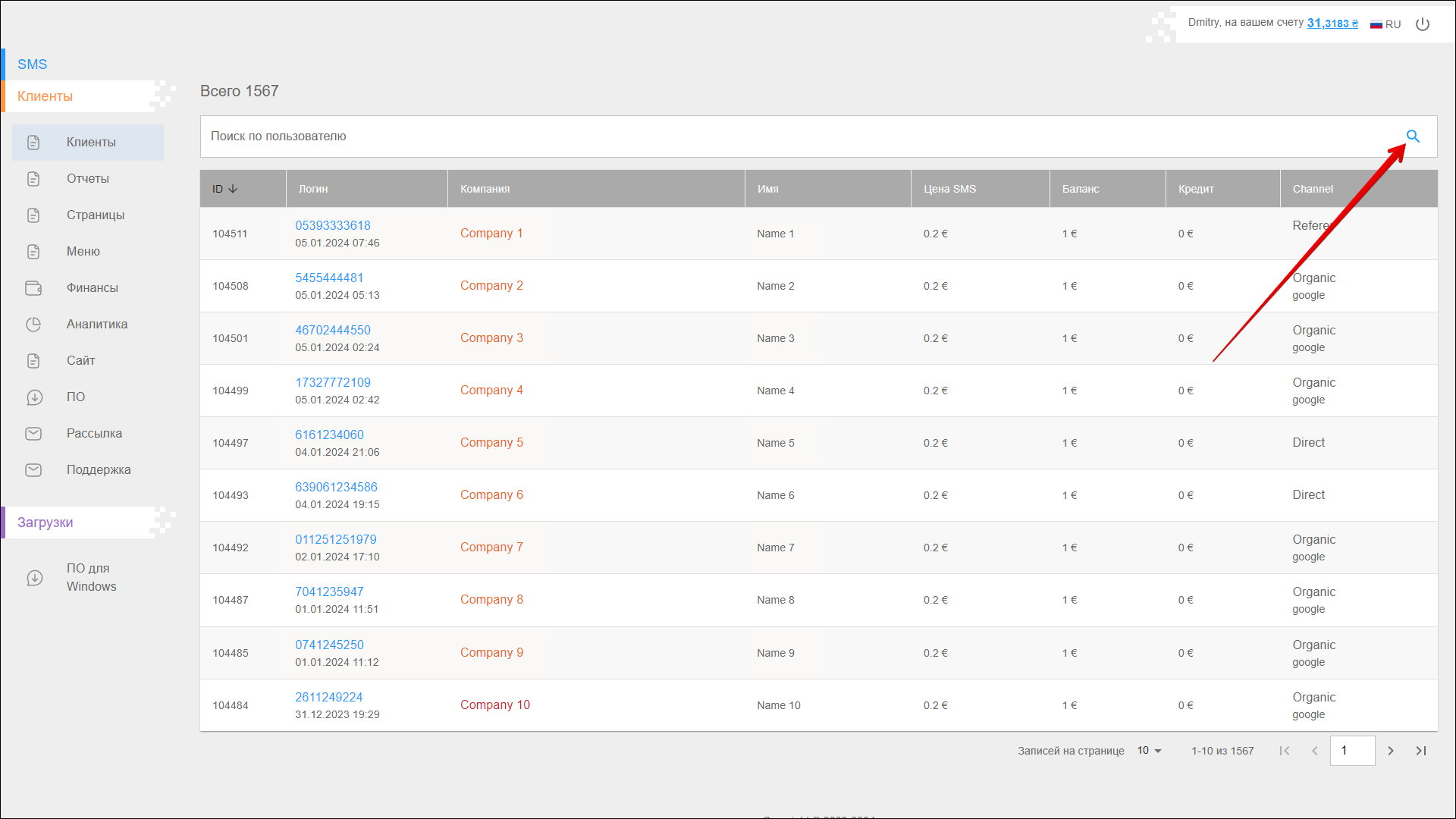
Task: Click the page number input box
Action: pos(1352,751)
